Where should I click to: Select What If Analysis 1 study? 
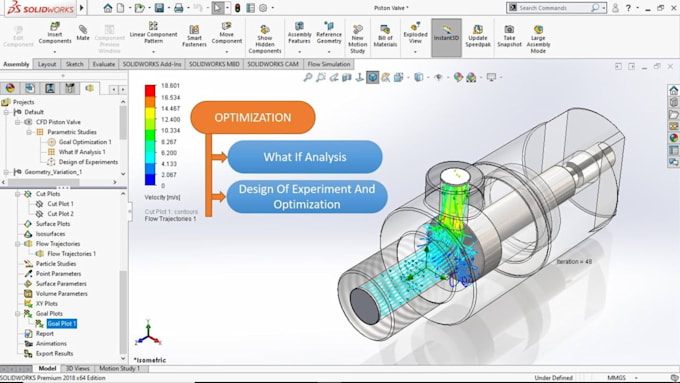(x=82, y=152)
